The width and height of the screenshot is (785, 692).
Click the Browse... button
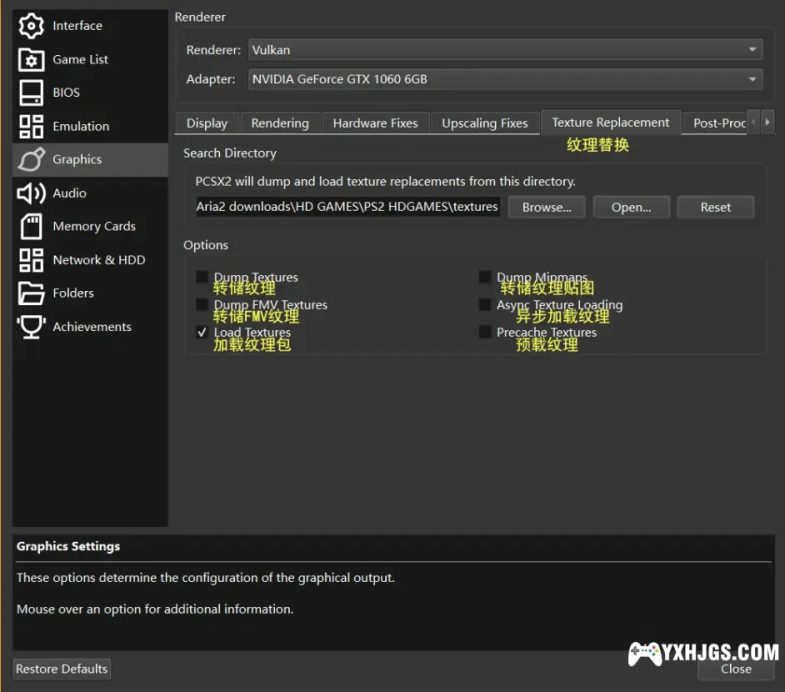[x=546, y=207]
